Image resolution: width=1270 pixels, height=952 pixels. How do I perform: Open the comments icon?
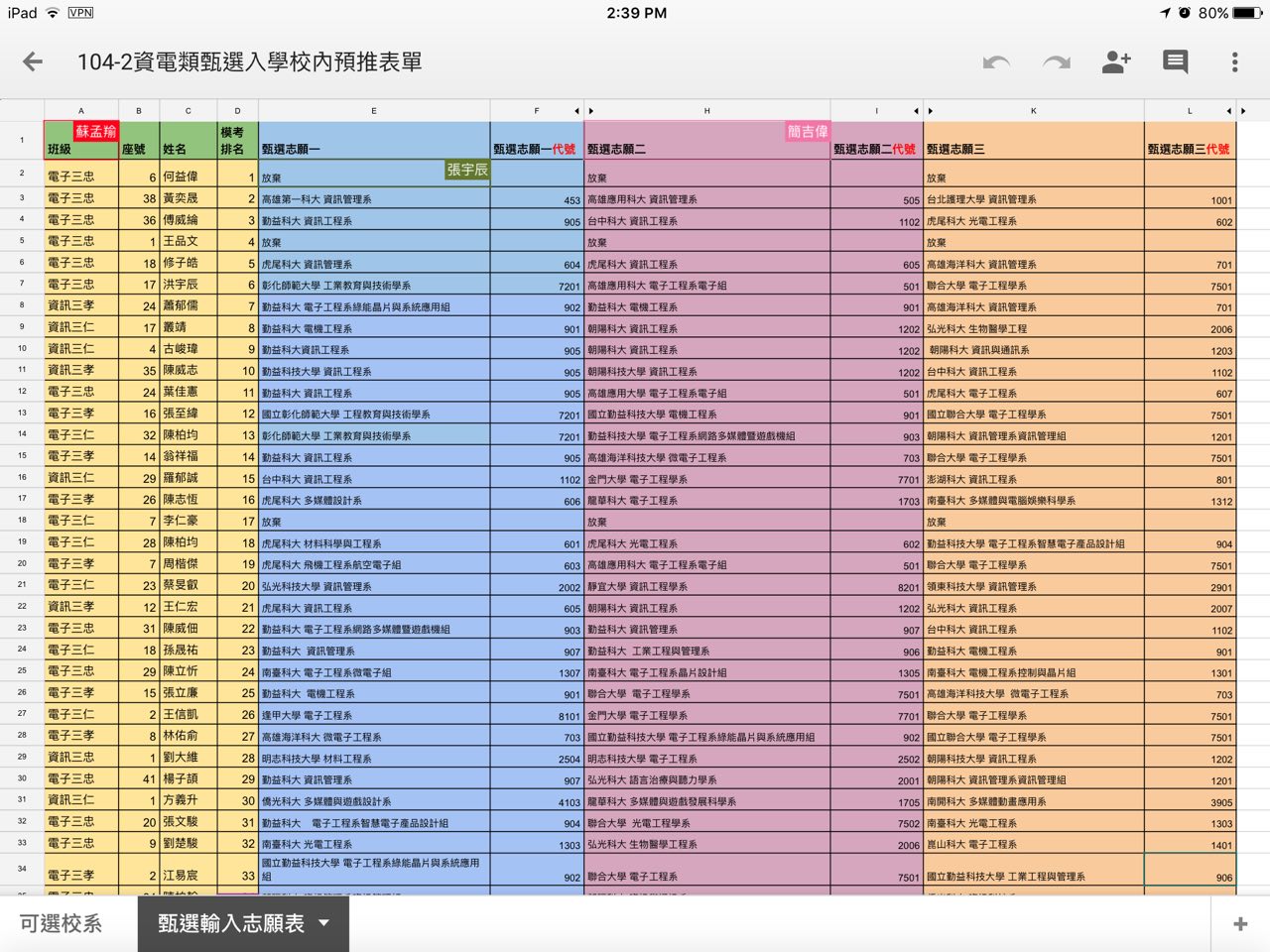pyautogui.click(x=1176, y=62)
